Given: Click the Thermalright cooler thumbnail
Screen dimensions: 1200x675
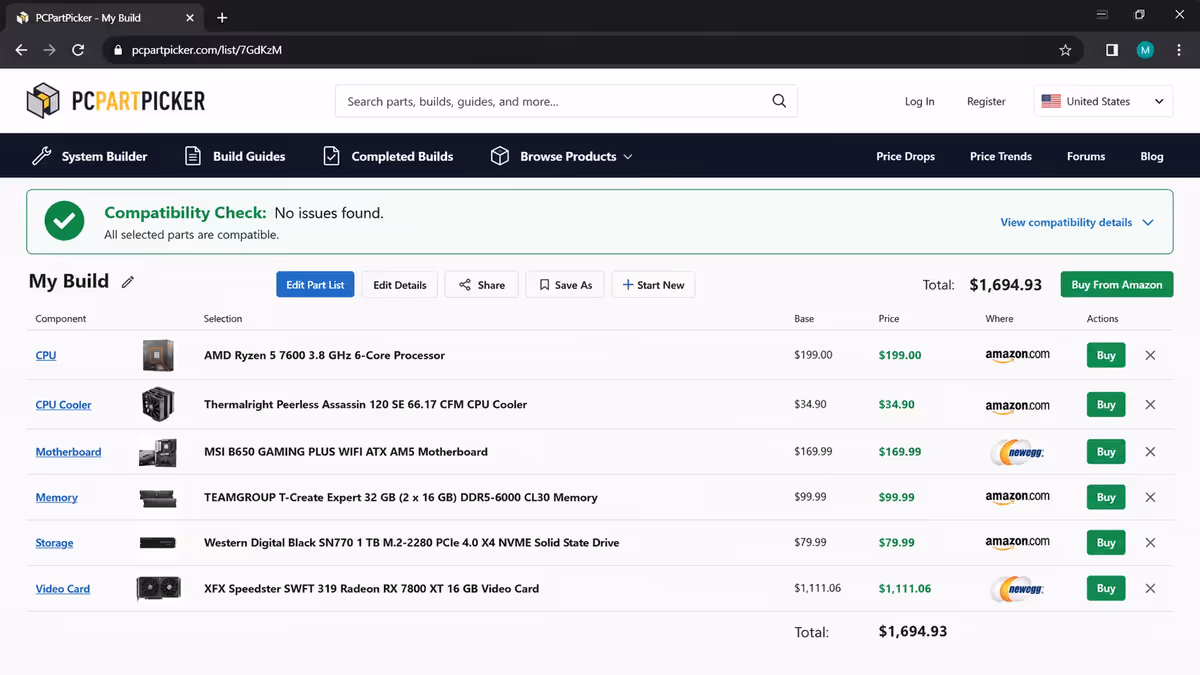Looking at the screenshot, I should (158, 404).
